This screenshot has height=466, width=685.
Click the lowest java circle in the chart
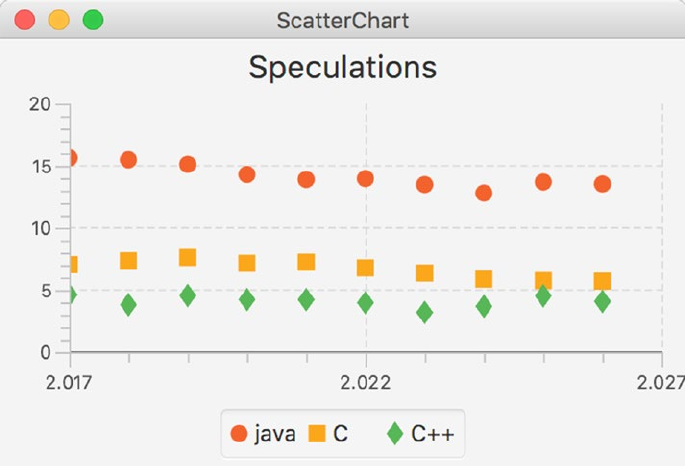click(x=484, y=192)
